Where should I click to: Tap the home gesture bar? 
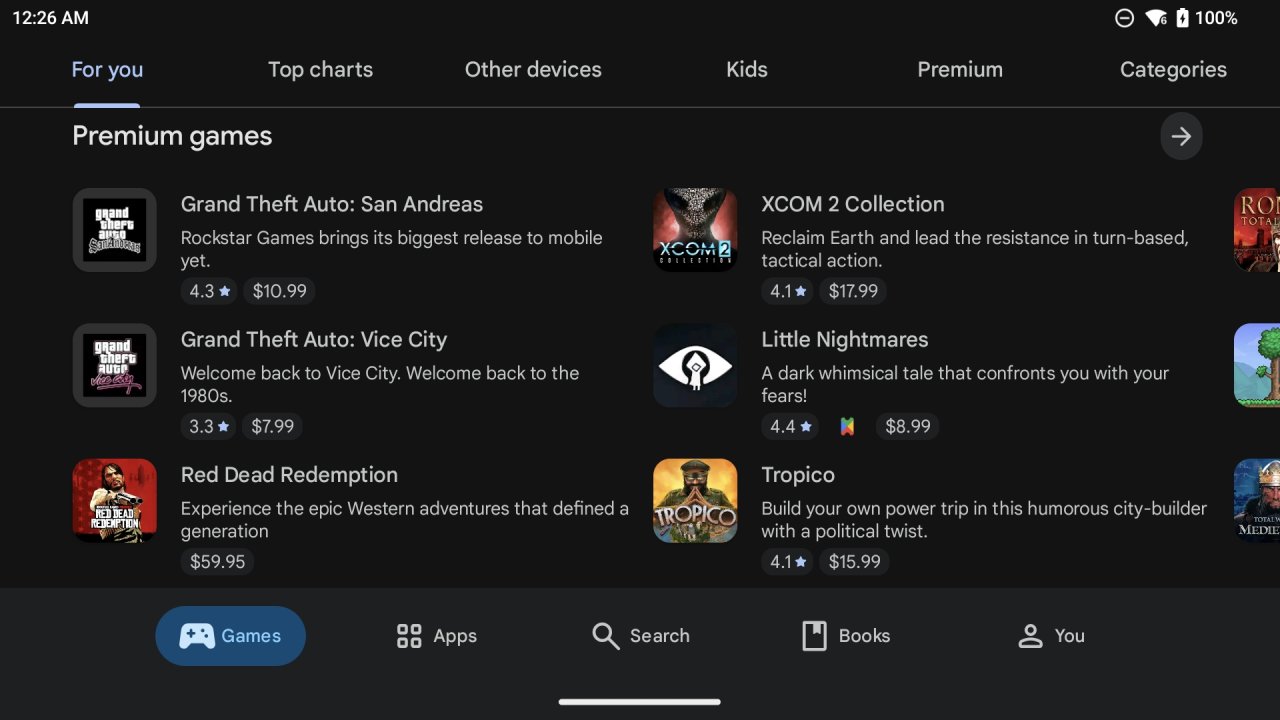640,702
